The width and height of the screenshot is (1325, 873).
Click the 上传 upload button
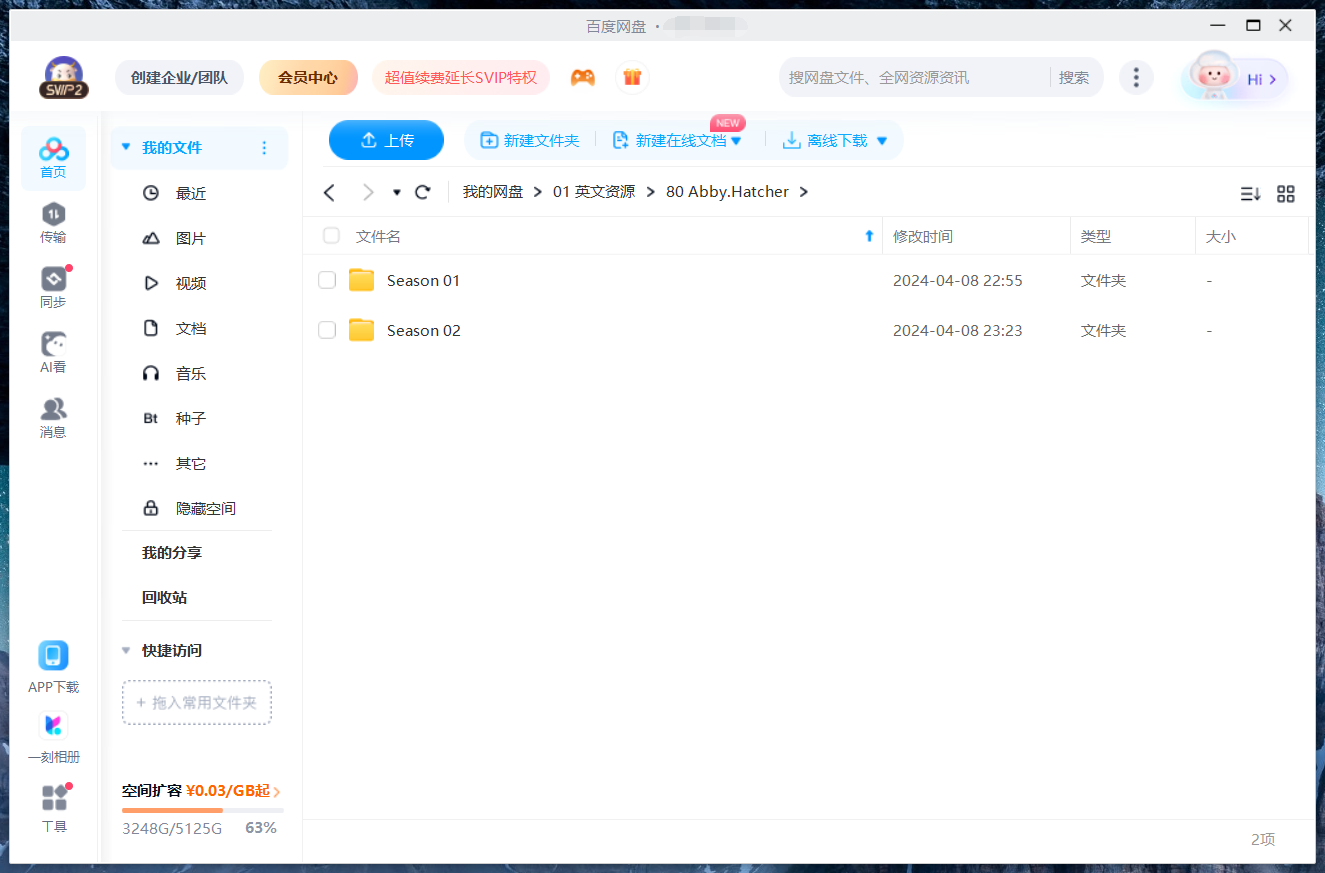pos(386,140)
